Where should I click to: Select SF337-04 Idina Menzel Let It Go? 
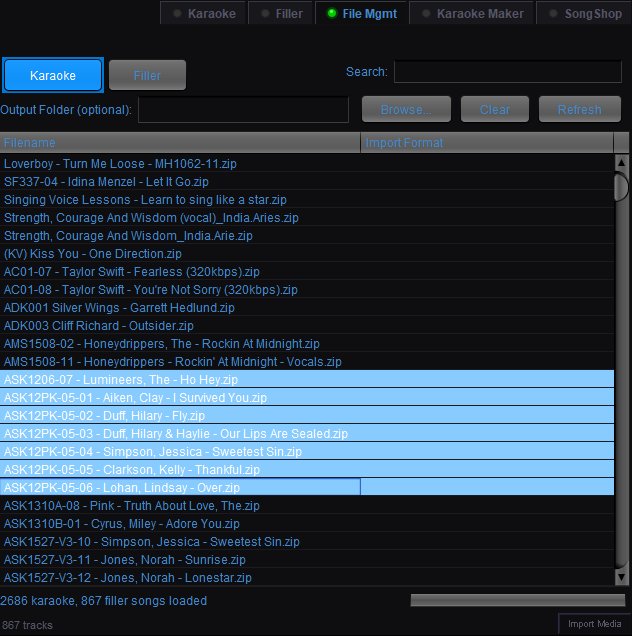point(307,181)
